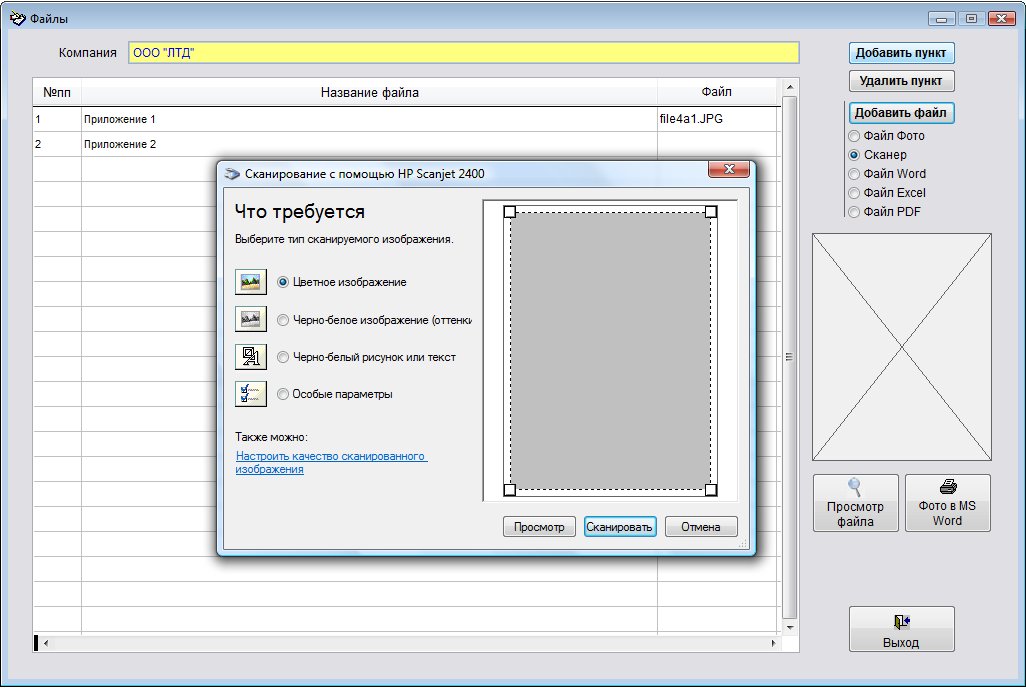
Task: Click the grayscale image icon
Action: [x=250, y=319]
